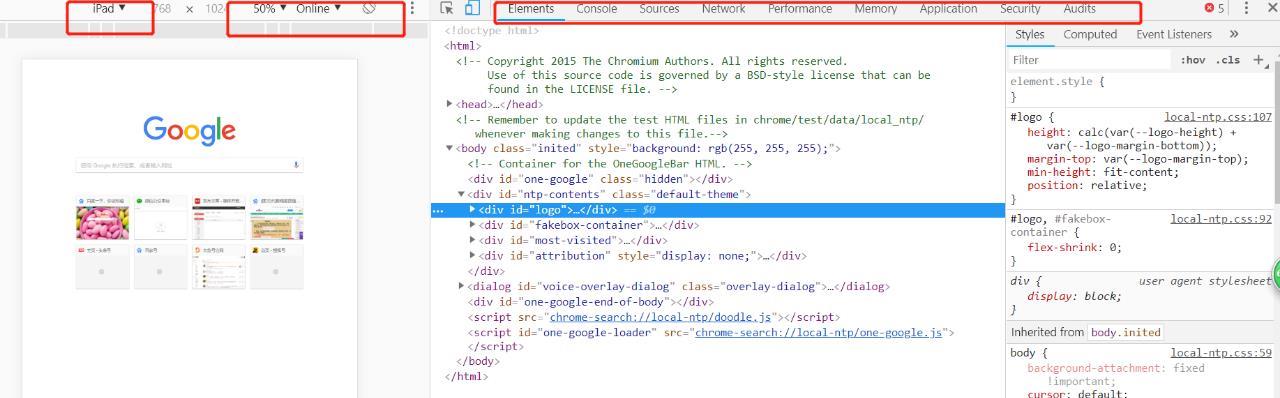Toggle the .cls element classes panel
This screenshot has width=1280, height=398.
pos(1228,60)
